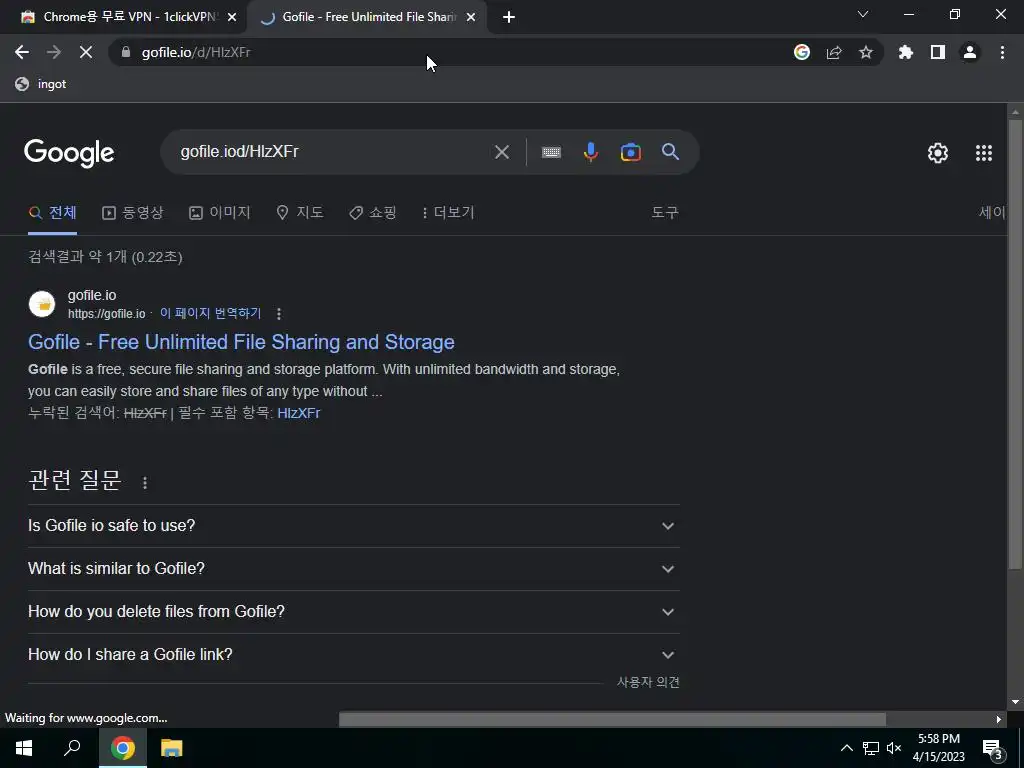Open Google search settings gear

938,153
